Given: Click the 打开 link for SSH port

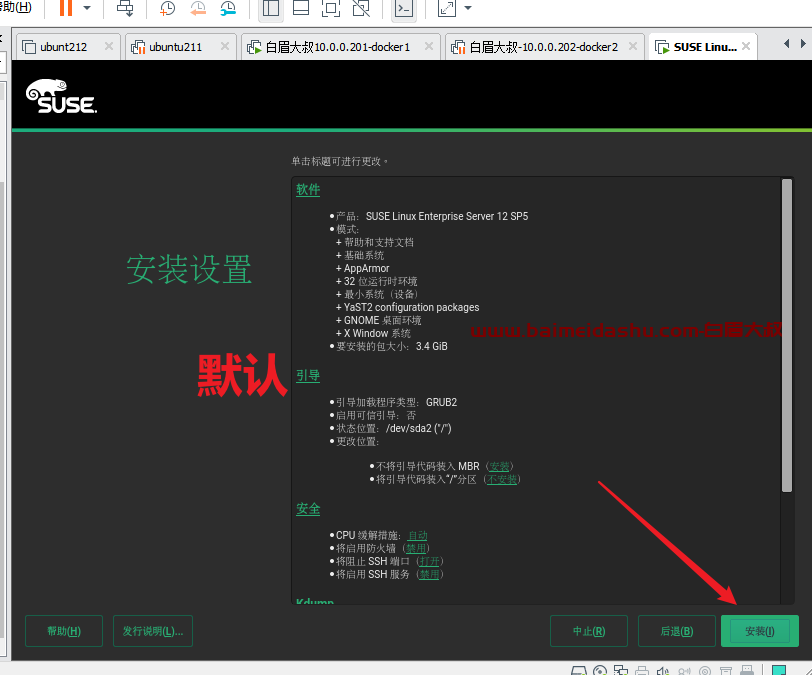Looking at the screenshot, I should (430, 562).
